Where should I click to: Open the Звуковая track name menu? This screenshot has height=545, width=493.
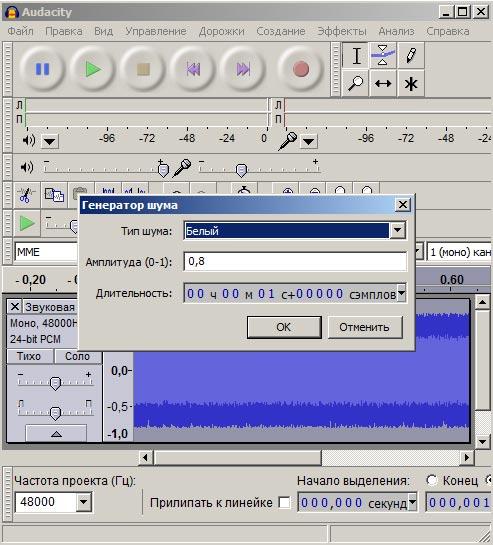[50, 307]
